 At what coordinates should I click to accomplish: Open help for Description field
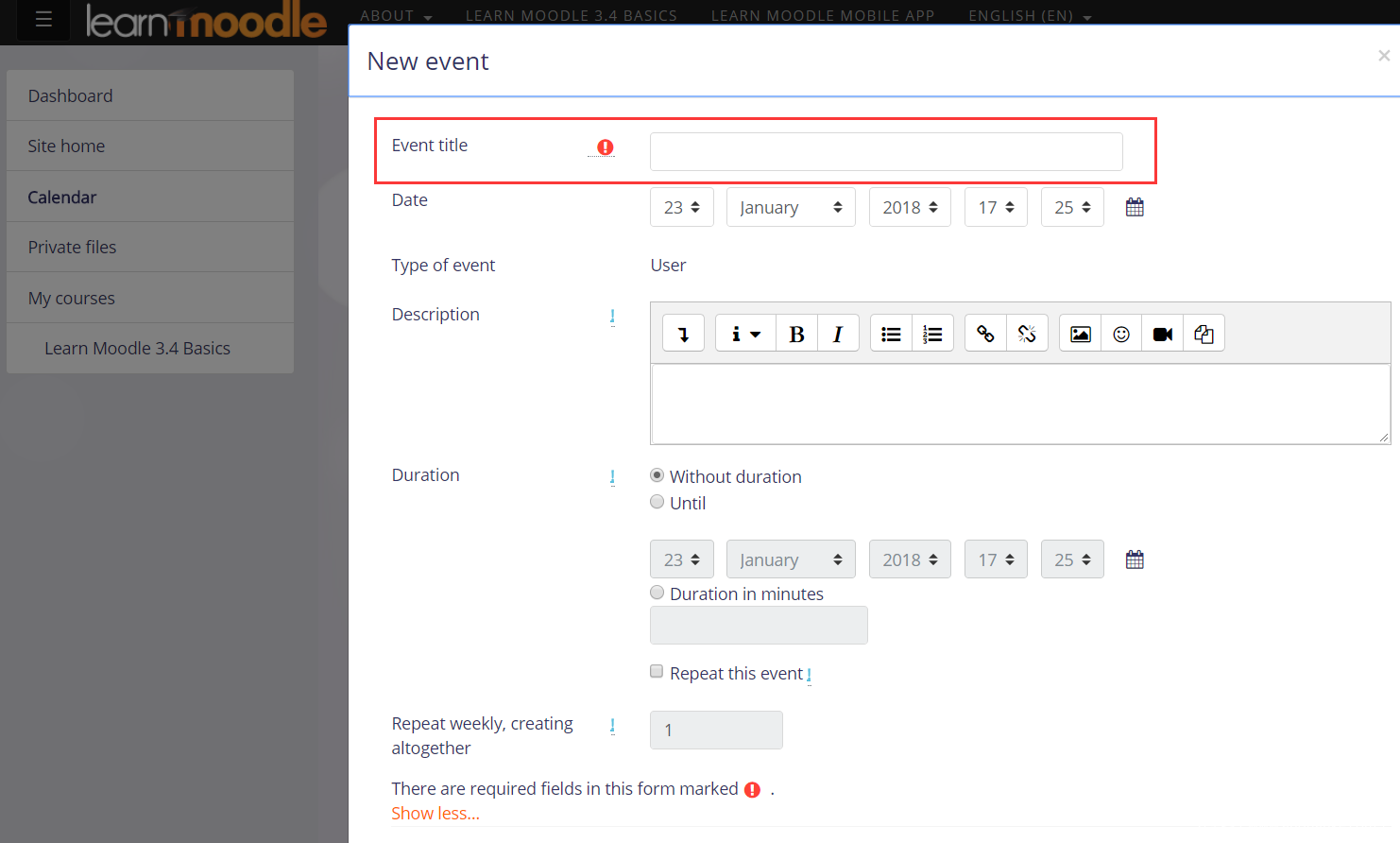coord(612,317)
